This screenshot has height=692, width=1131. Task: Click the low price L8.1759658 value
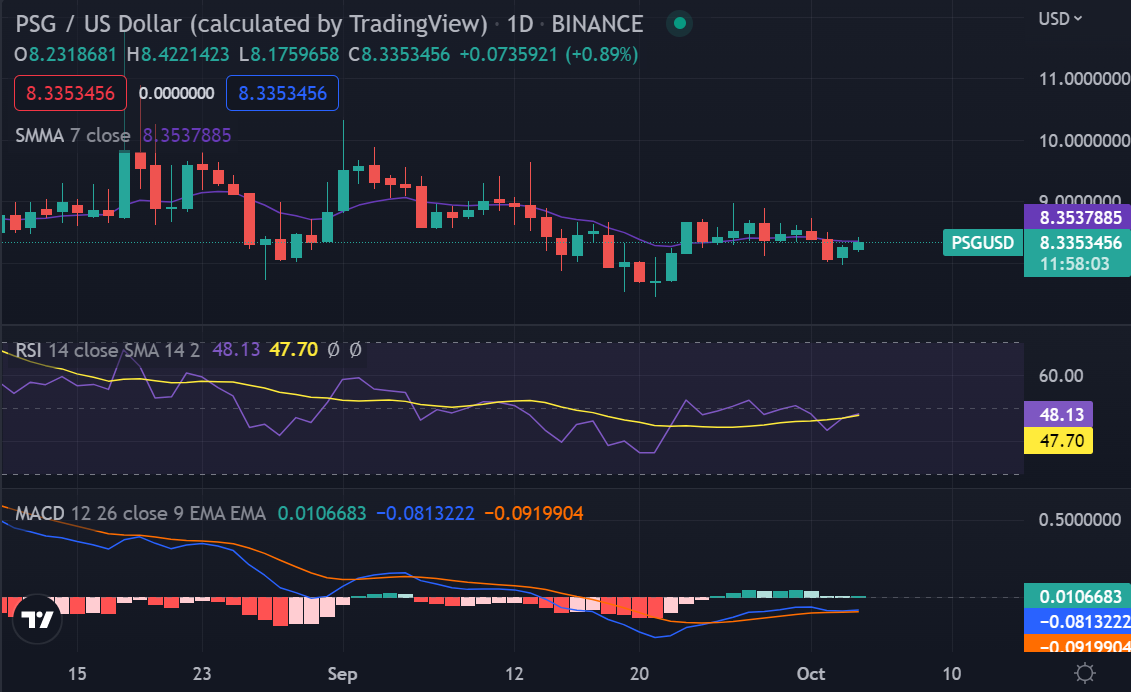pos(289,55)
